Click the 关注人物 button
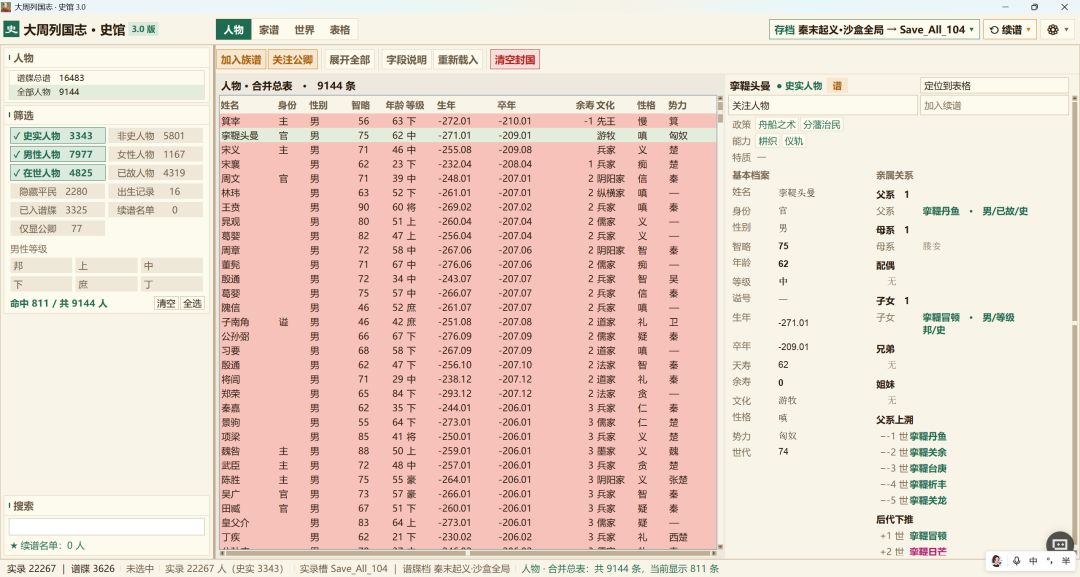This screenshot has width=1080, height=577. coord(822,105)
